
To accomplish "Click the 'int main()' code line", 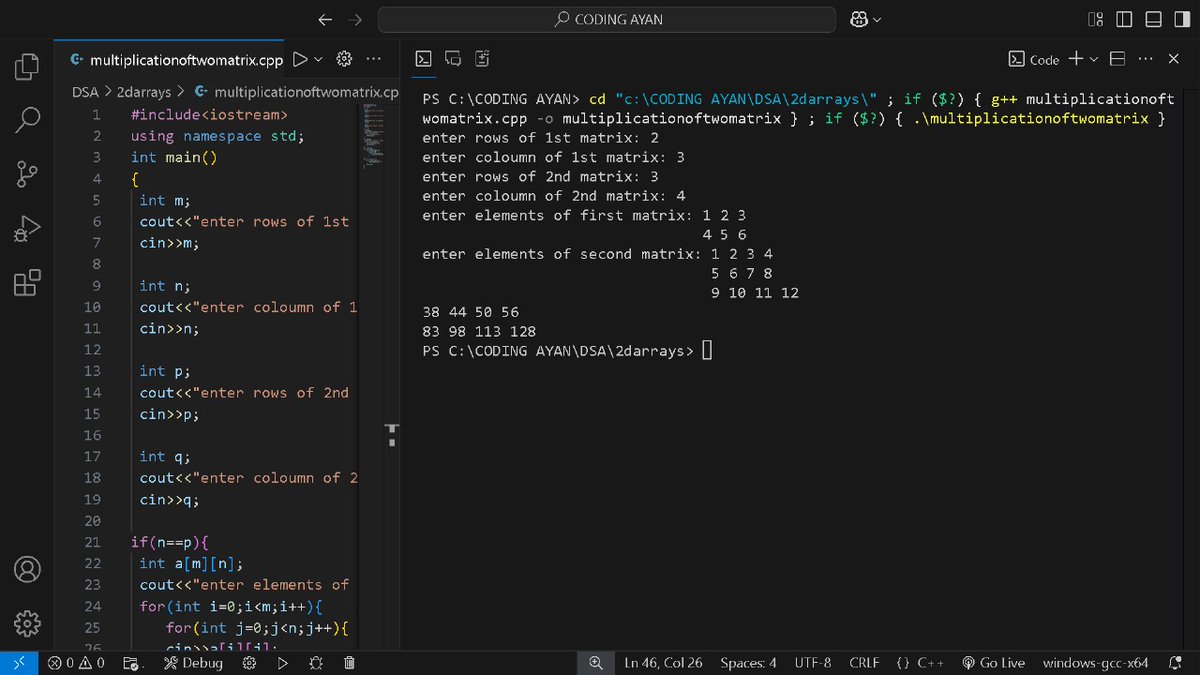I will (x=174, y=157).
